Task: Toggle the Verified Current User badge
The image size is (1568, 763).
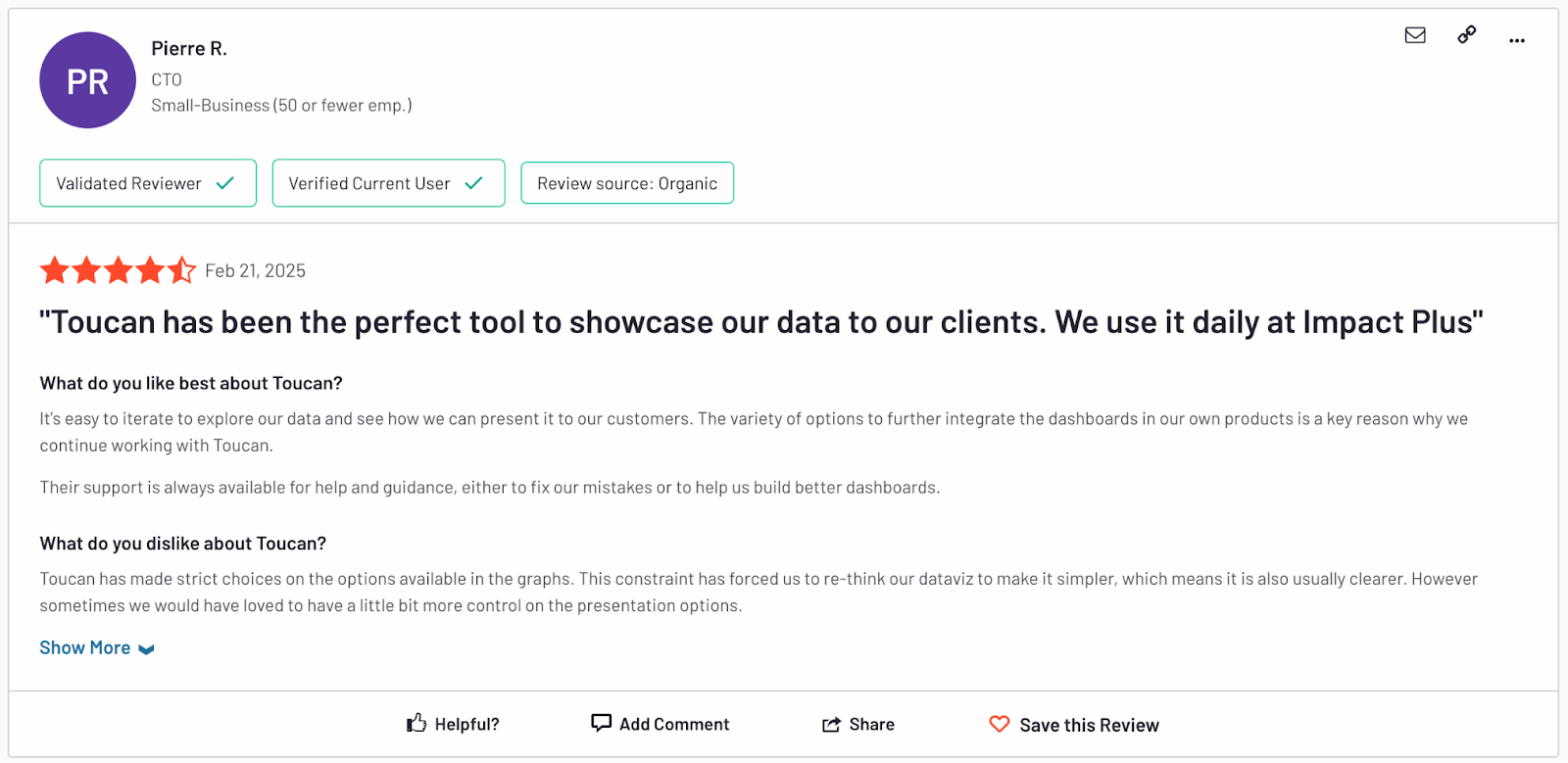Action: coord(388,182)
